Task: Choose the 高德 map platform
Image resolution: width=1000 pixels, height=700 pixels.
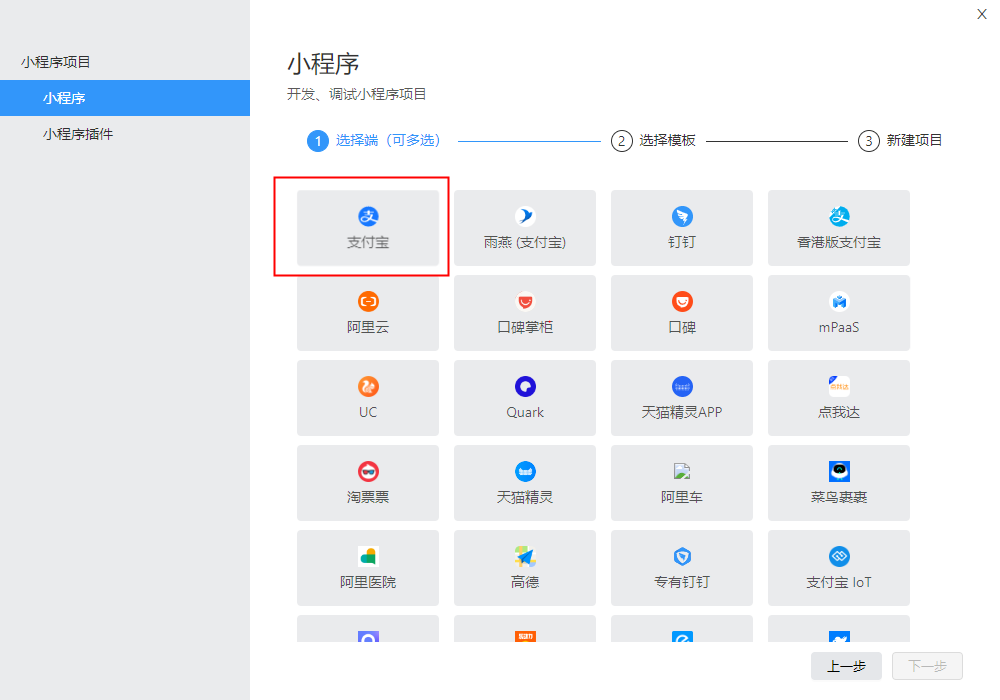Action: (525, 567)
